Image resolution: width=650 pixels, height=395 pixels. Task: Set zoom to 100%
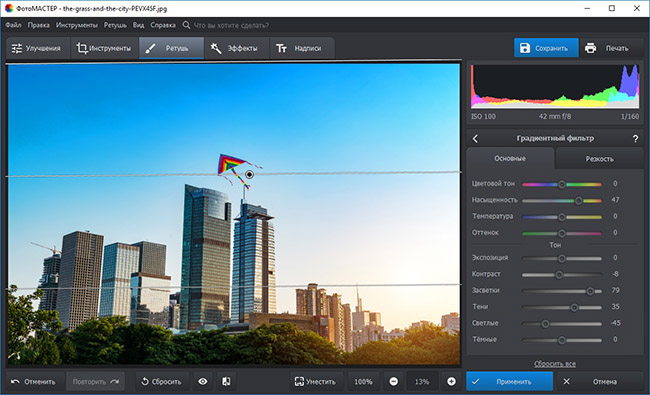(x=363, y=381)
